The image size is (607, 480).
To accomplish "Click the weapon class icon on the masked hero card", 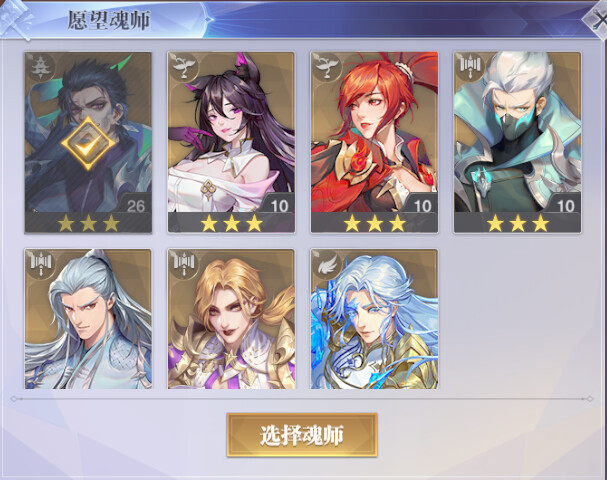I will click(469, 67).
